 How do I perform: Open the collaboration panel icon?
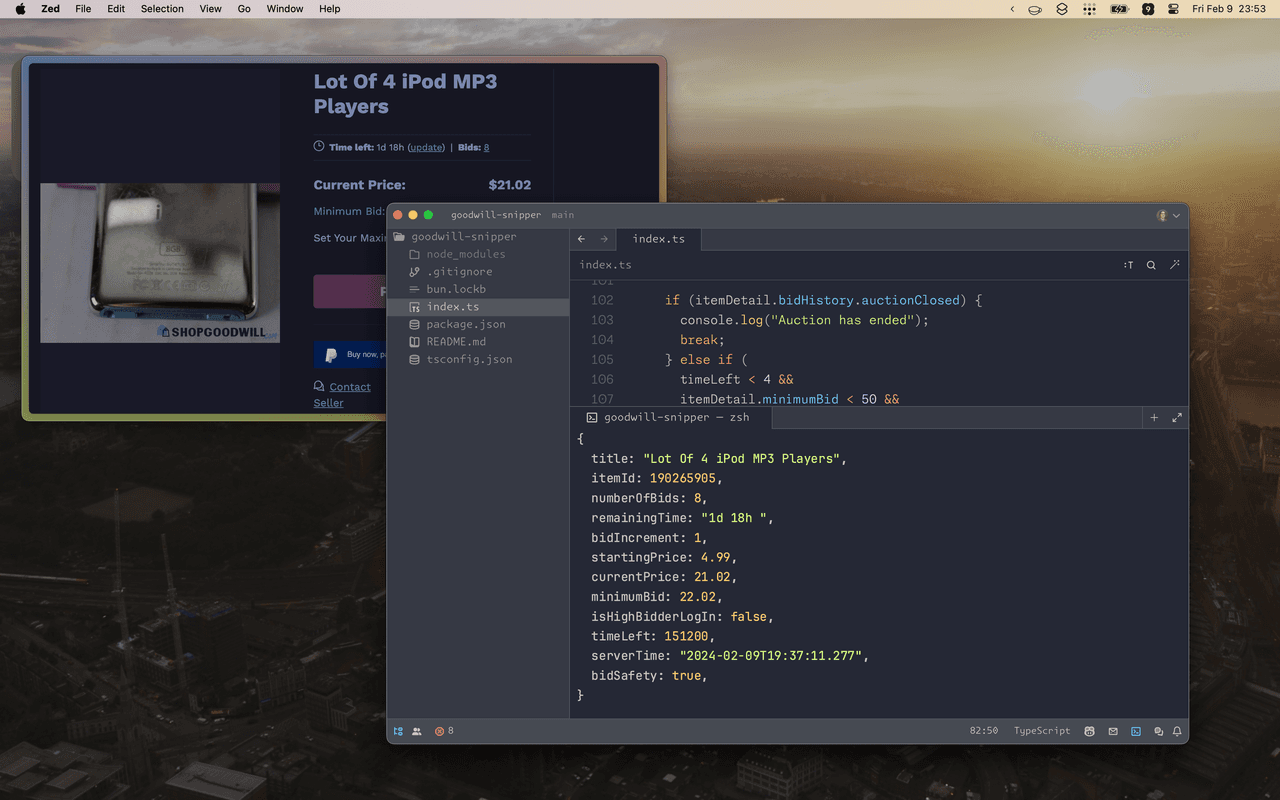click(417, 731)
